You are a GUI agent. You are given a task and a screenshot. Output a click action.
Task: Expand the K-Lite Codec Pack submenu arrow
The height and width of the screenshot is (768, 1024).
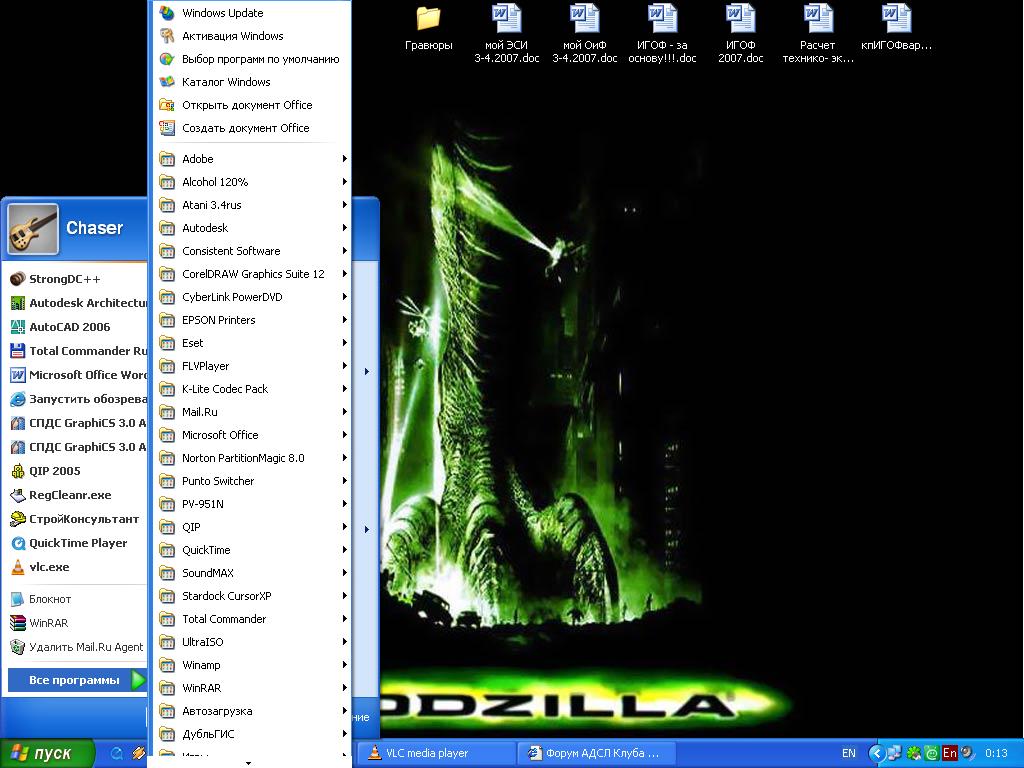pos(344,389)
